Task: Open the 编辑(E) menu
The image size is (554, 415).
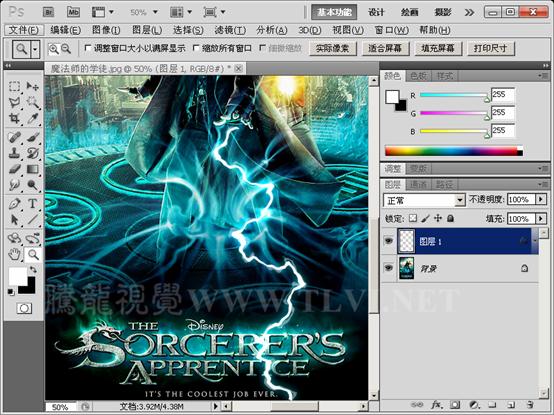Action: pyautogui.click(x=65, y=30)
